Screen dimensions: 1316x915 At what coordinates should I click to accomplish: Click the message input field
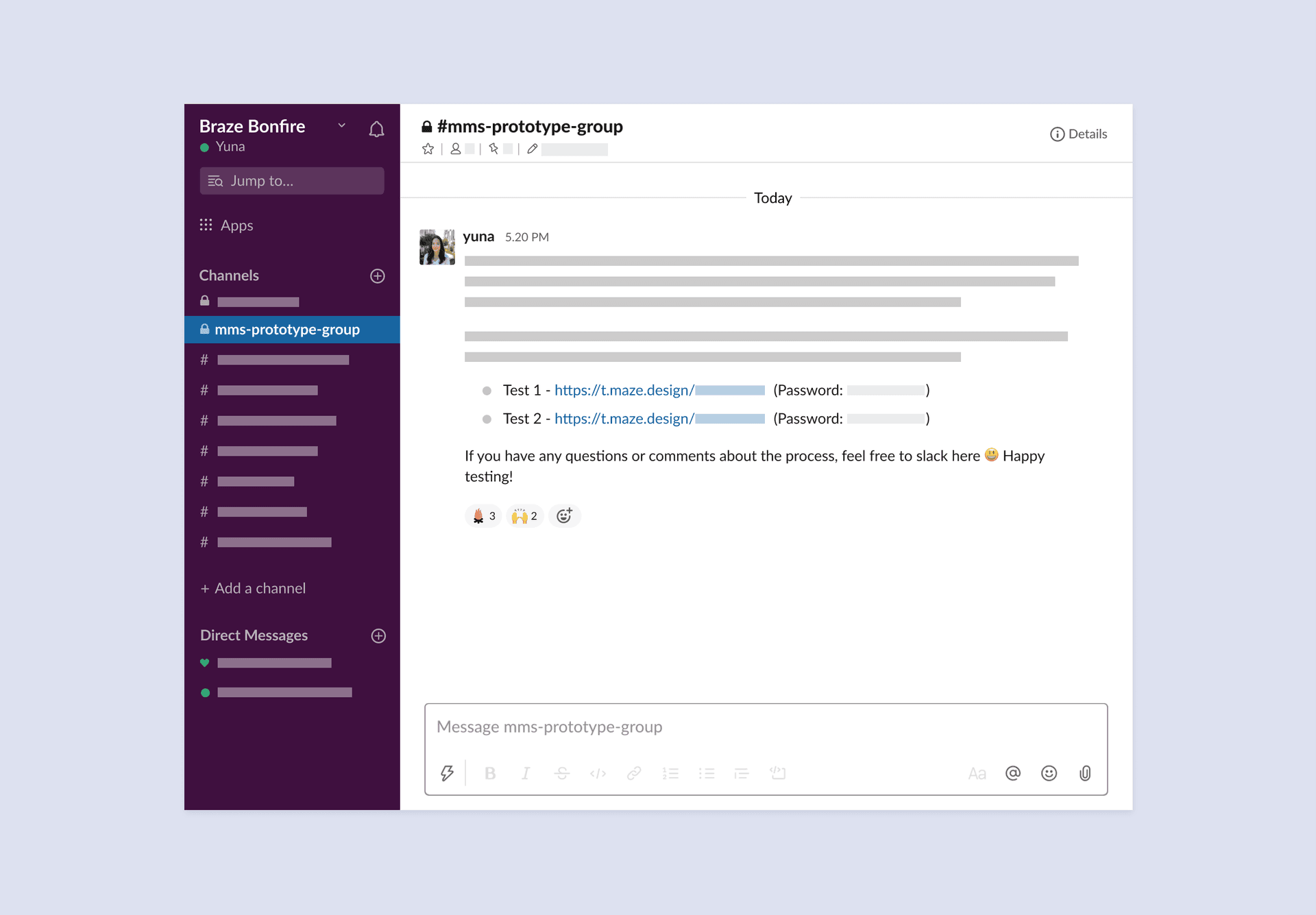pos(765,726)
